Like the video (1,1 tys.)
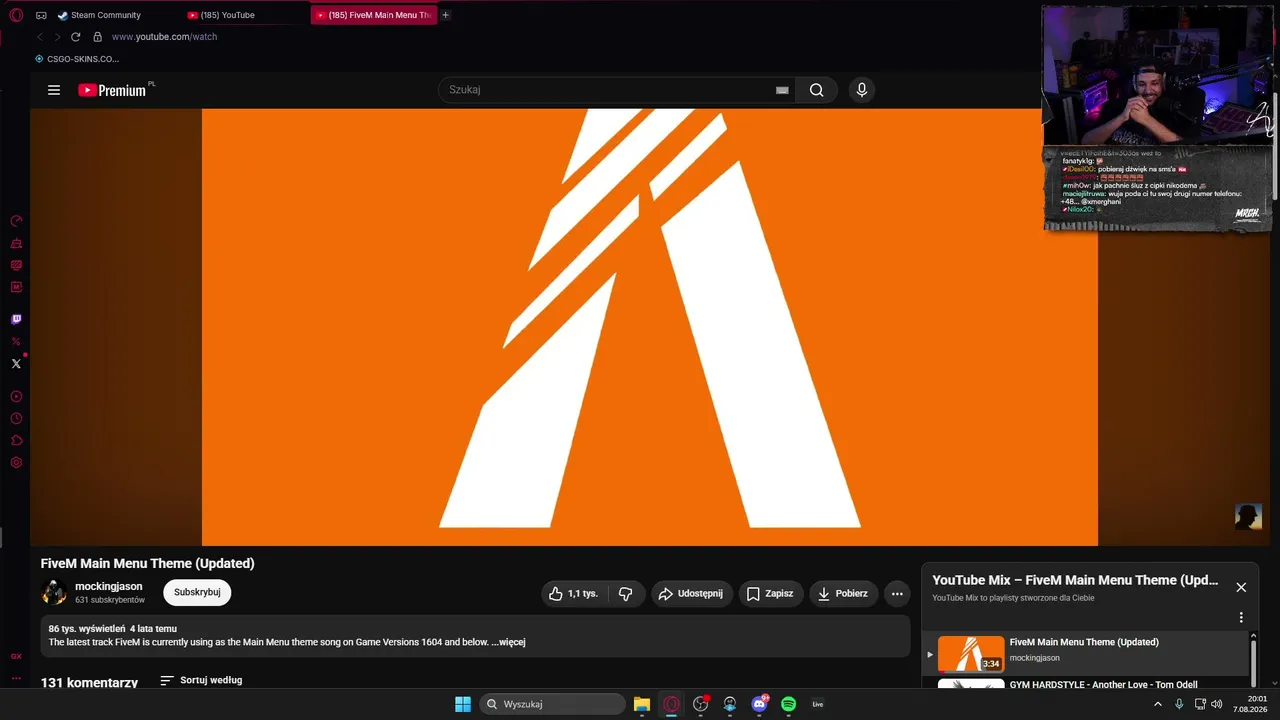Image resolution: width=1280 pixels, height=720 pixels. (574, 594)
